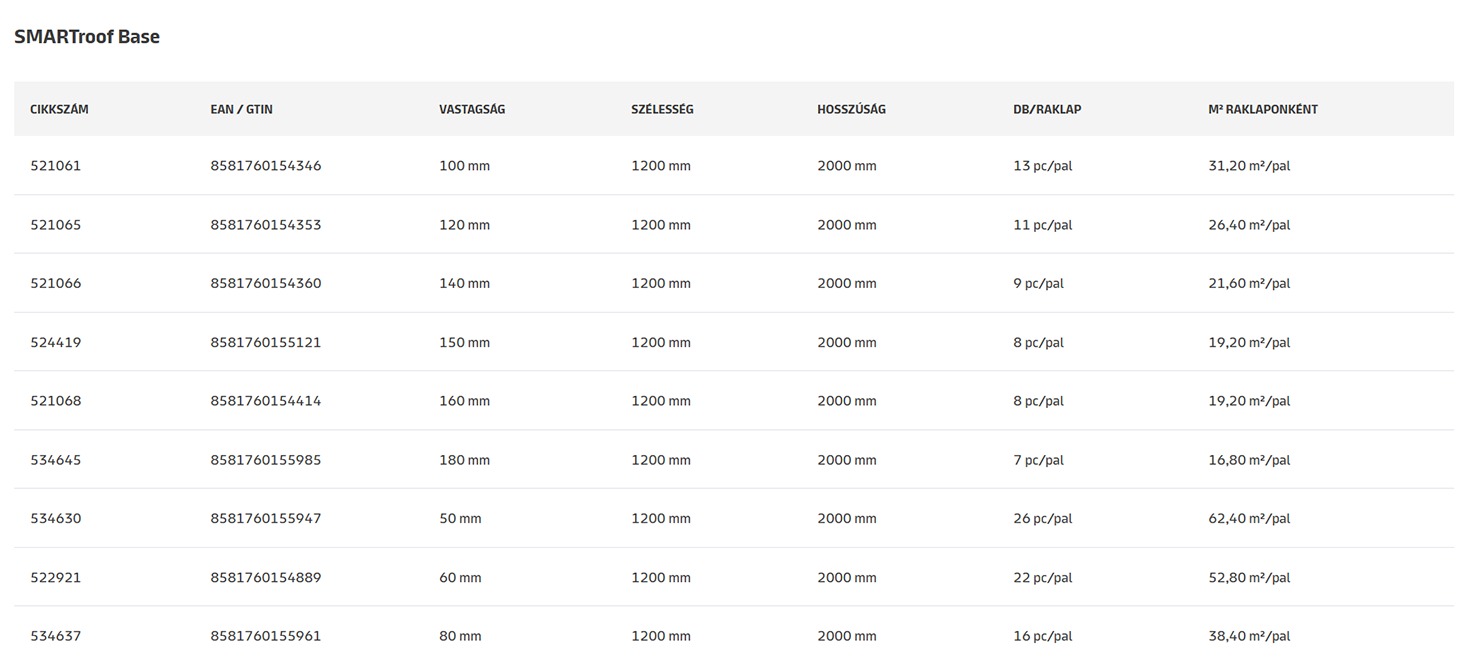Select article number 521061

[56, 166]
